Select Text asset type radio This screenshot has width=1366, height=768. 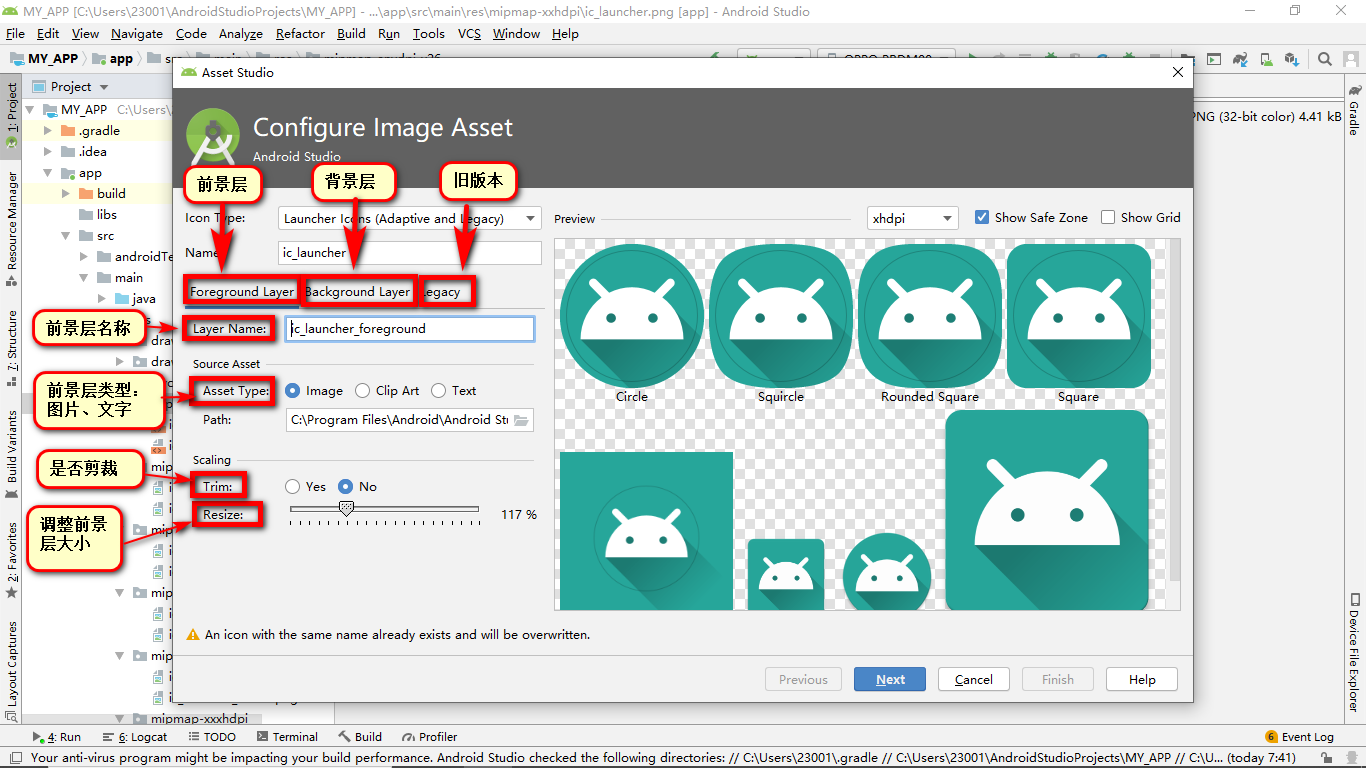click(439, 391)
